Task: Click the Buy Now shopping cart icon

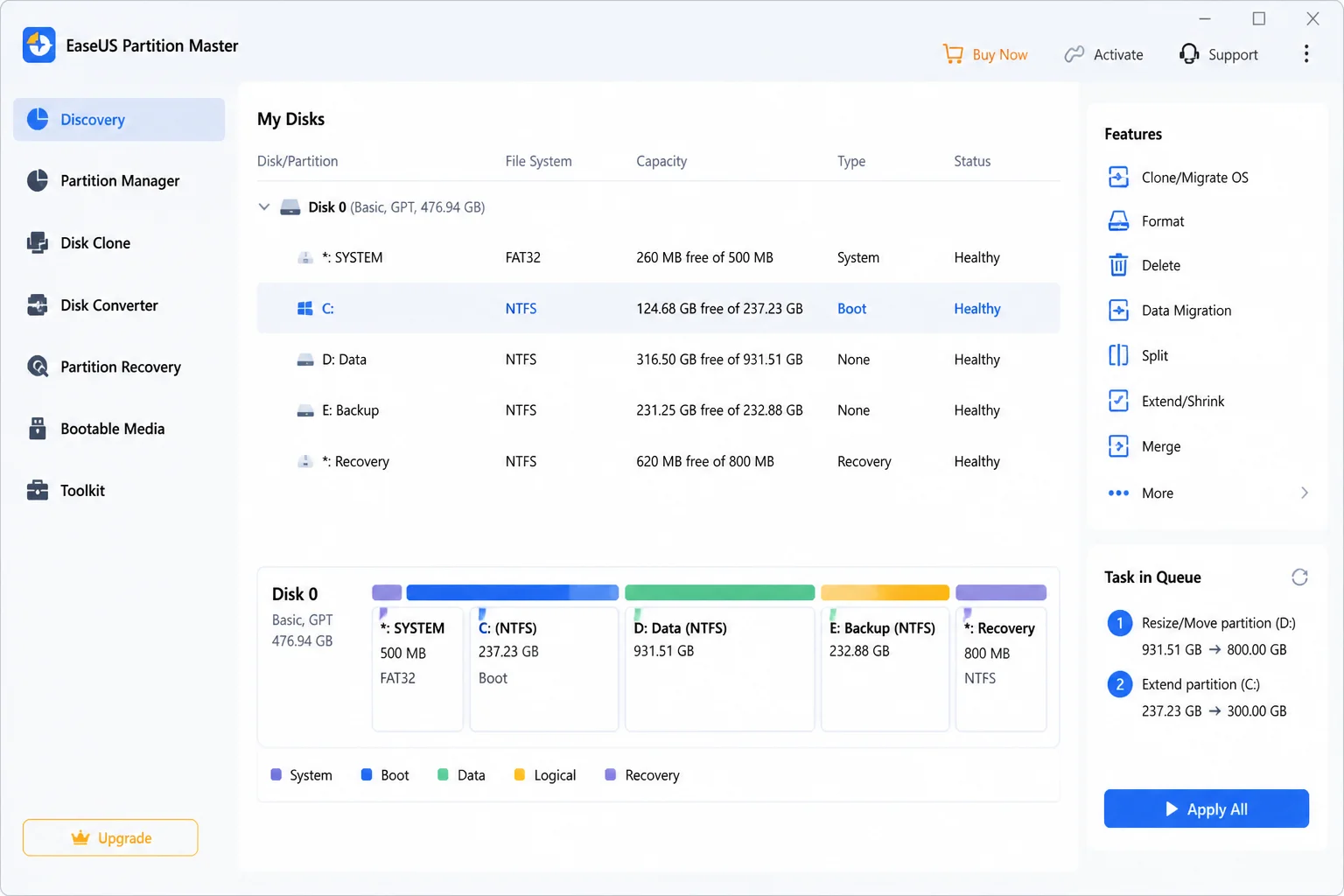Action: click(x=953, y=54)
